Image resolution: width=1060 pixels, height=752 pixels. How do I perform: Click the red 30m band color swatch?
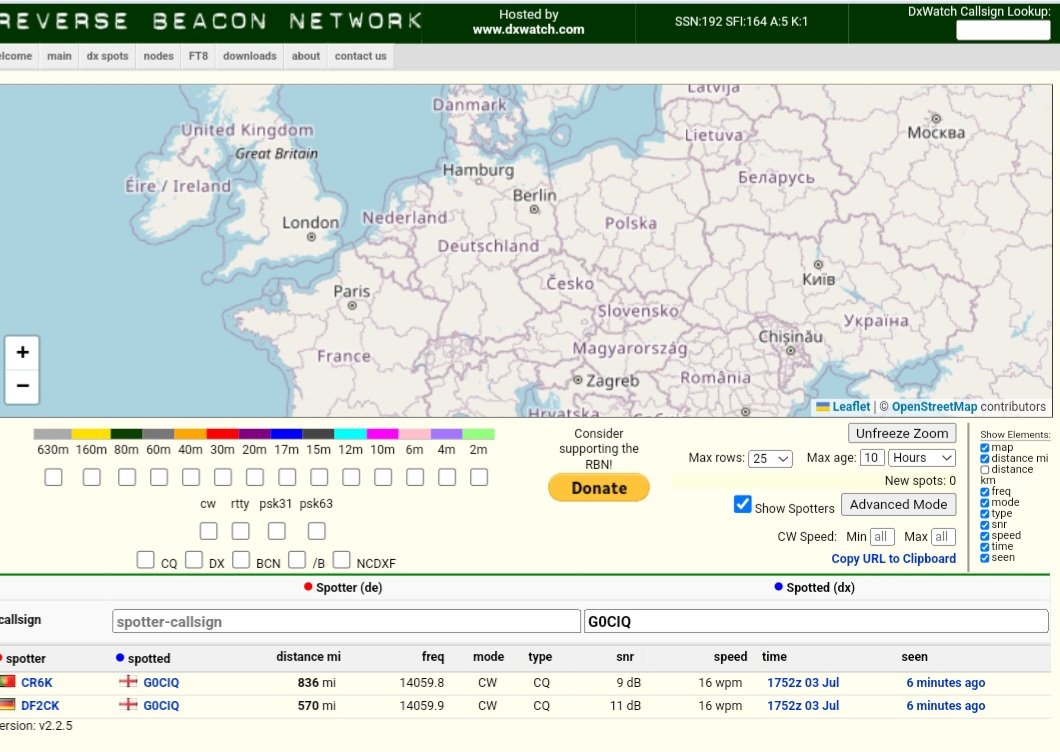pos(222,434)
